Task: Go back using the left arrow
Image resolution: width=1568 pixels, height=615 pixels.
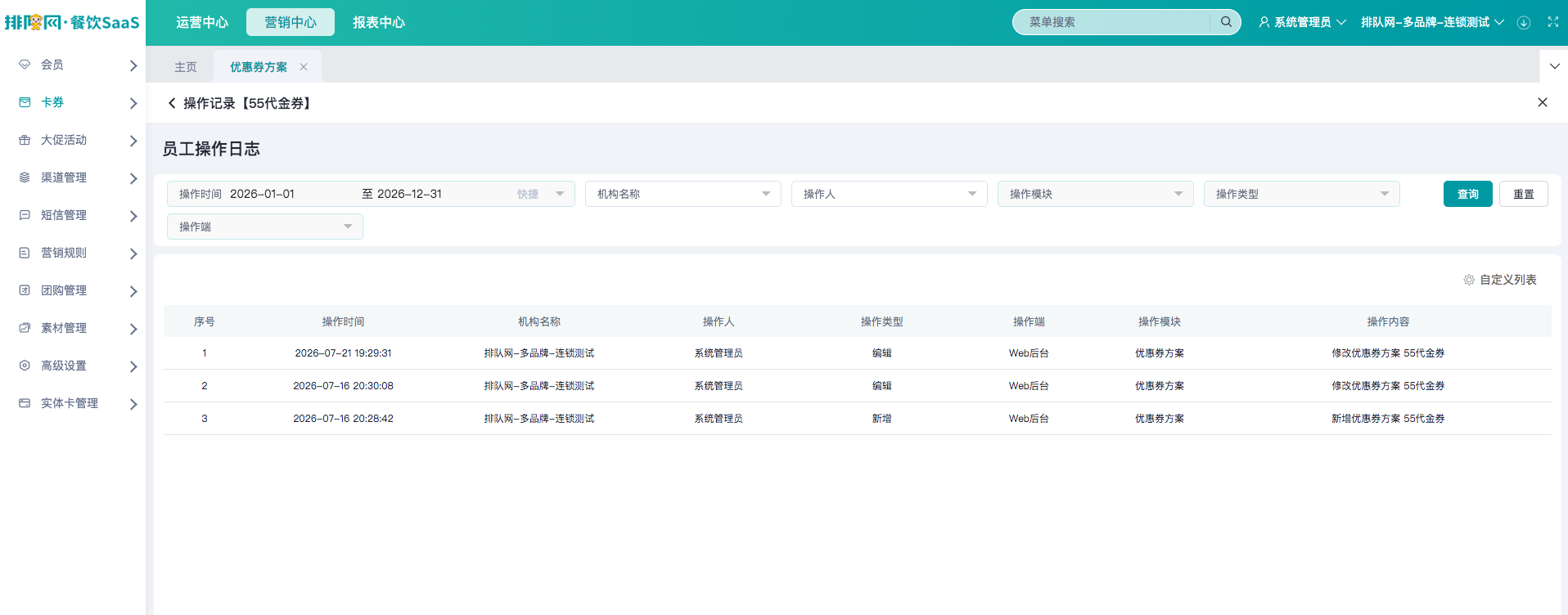Action: pyautogui.click(x=172, y=103)
